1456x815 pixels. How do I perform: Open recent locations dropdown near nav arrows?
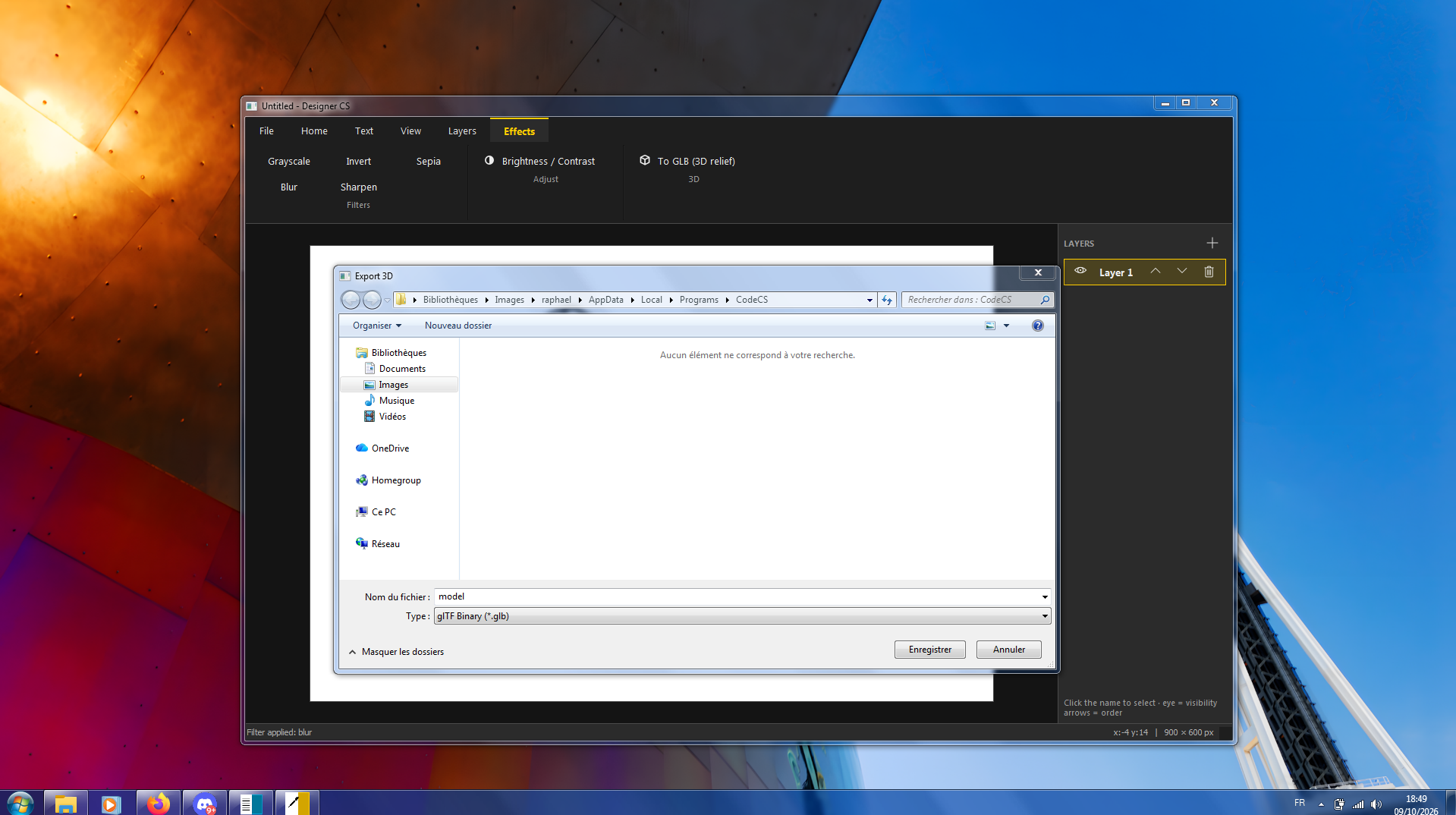(x=387, y=301)
